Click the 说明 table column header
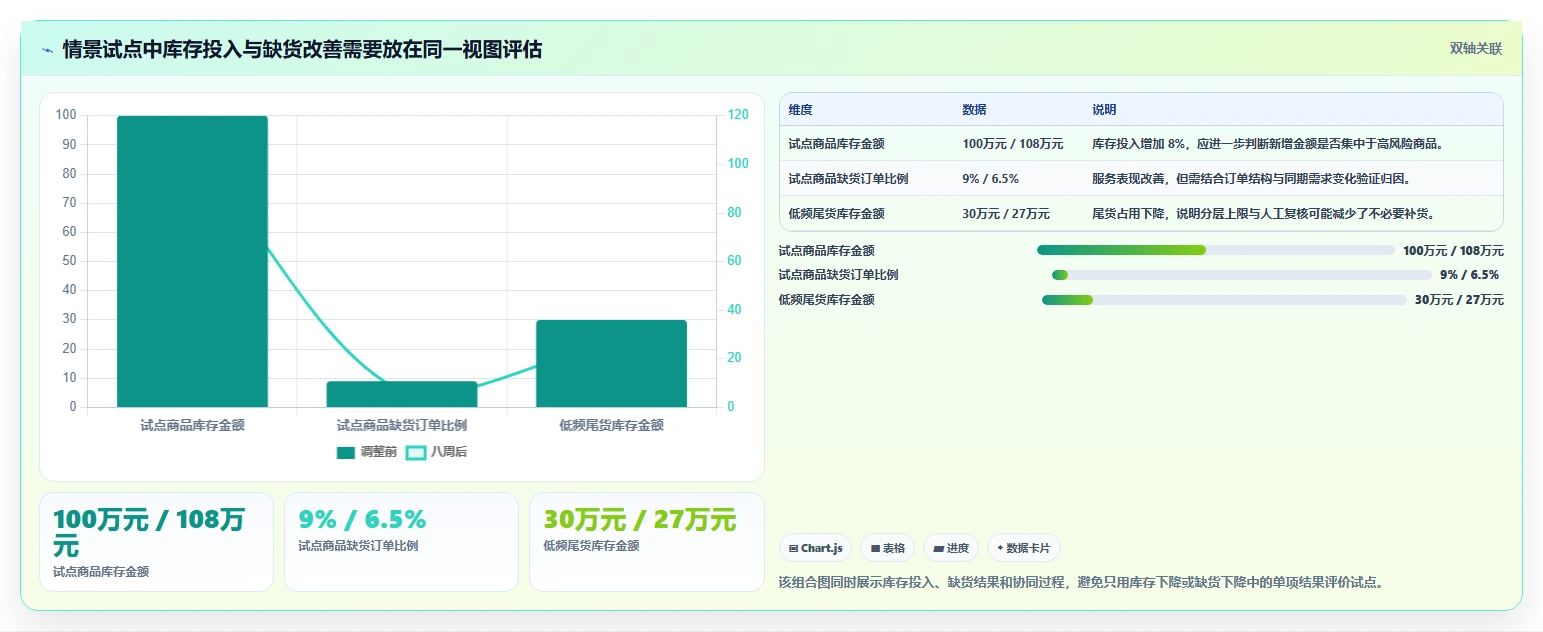1543x632 pixels. click(x=1104, y=110)
